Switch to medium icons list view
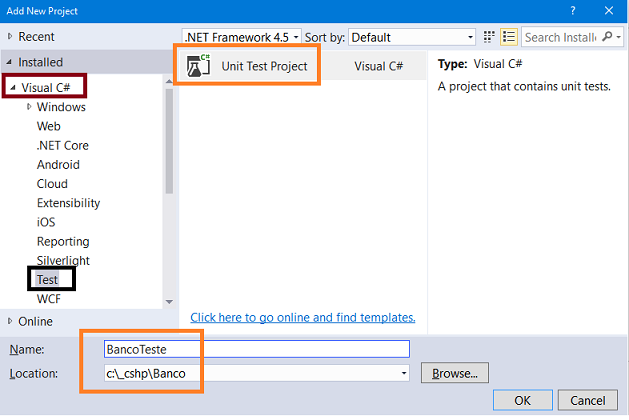 [x=509, y=37]
